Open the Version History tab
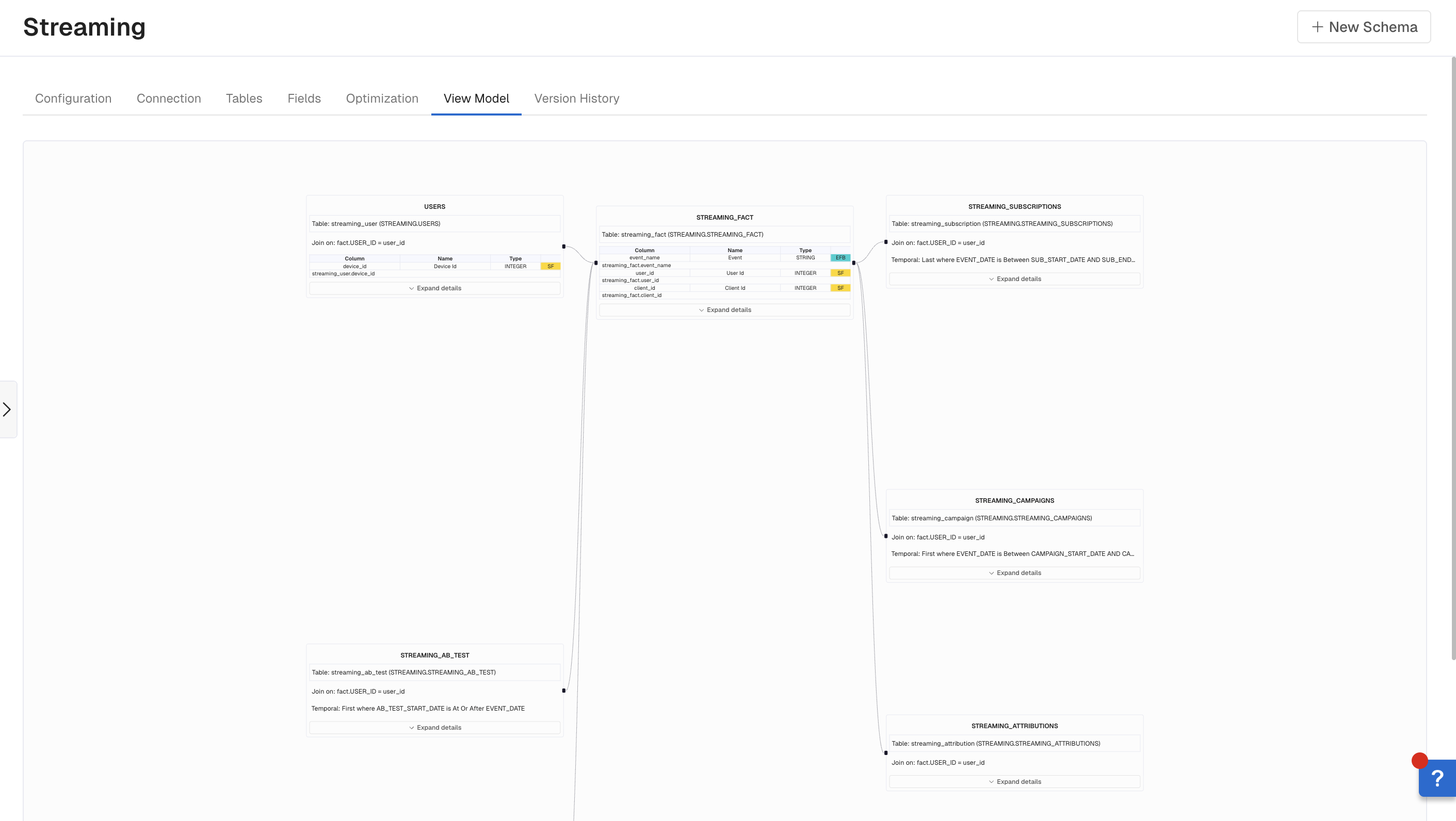The image size is (1456, 821). [x=576, y=98]
